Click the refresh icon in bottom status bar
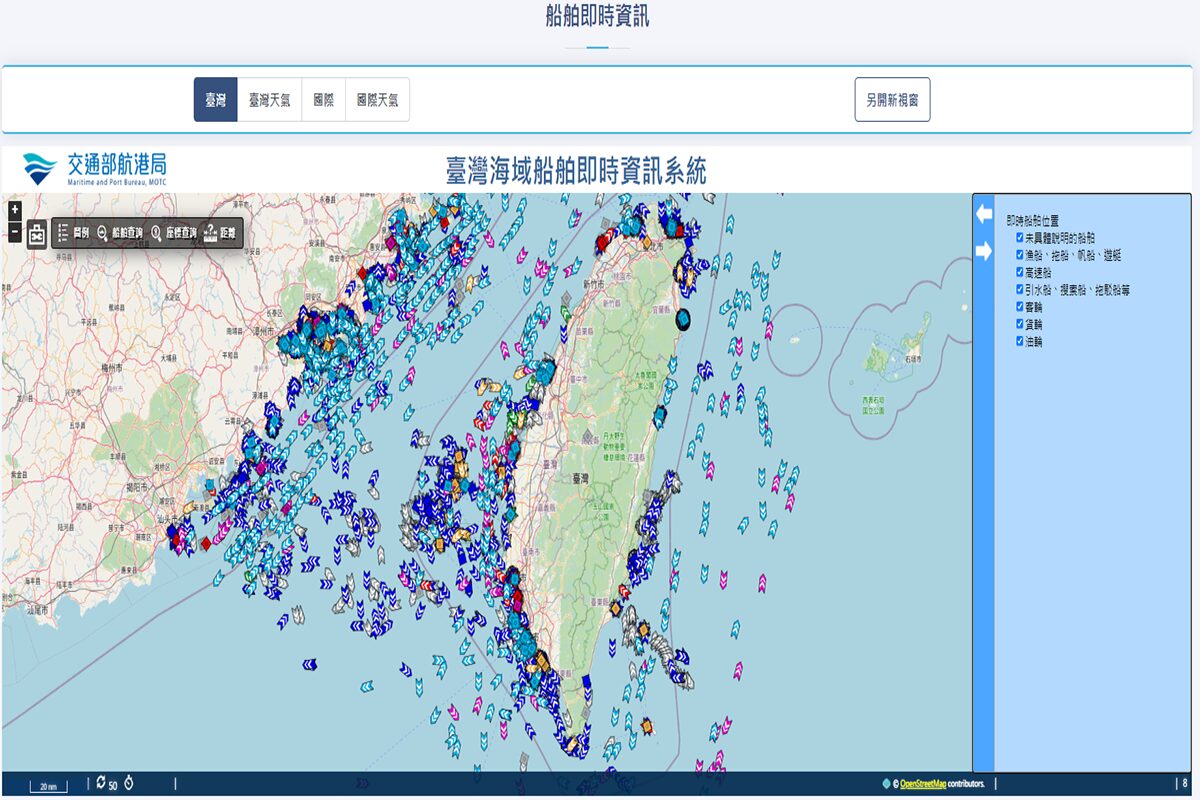This screenshot has height=800, width=1200. pyautogui.click(x=101, y=783)
